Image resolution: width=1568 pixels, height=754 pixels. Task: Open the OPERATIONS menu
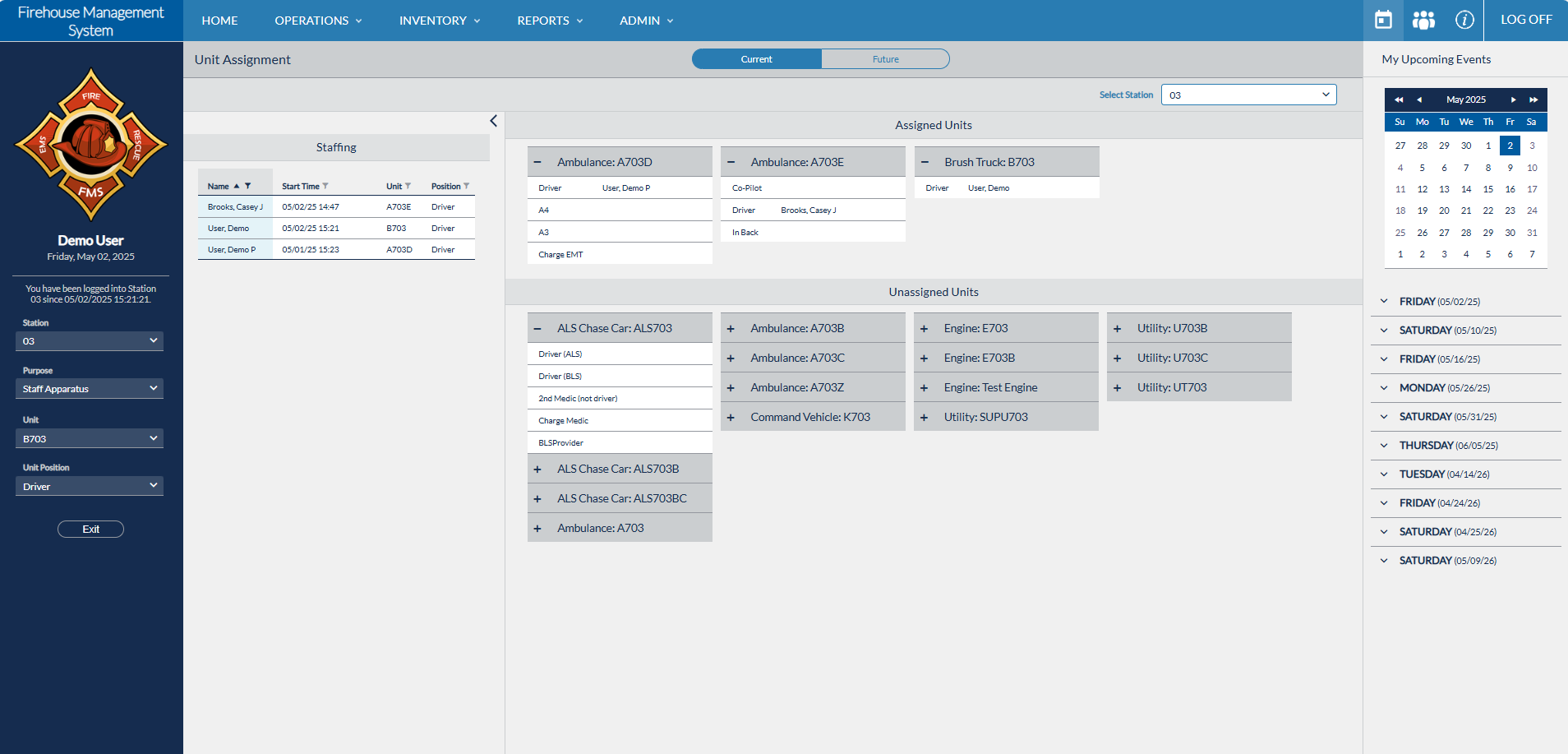(318, 21)
